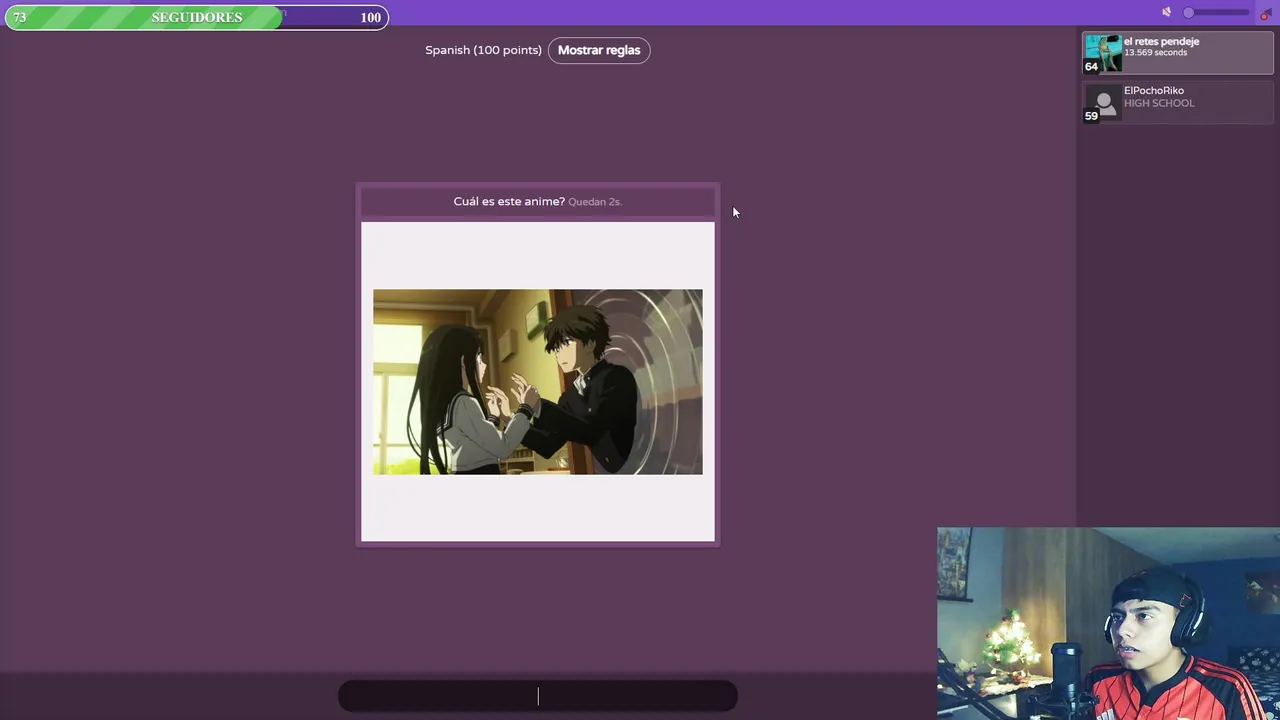Select player ElPochoRiko
This screenshot has height=720, width=1280.
tap(1178, 102)
